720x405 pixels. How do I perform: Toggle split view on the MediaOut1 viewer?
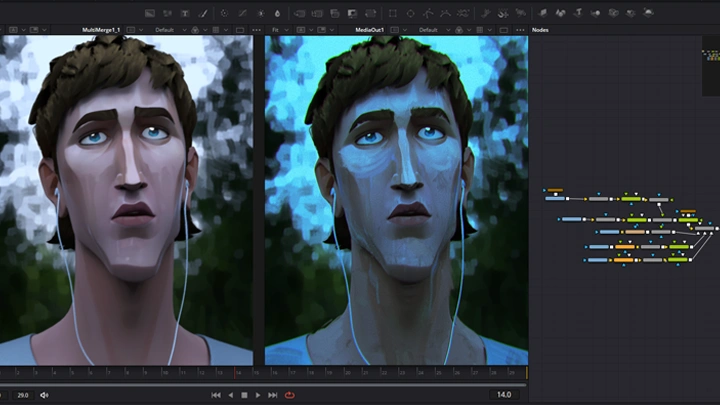tap(321, 30)
